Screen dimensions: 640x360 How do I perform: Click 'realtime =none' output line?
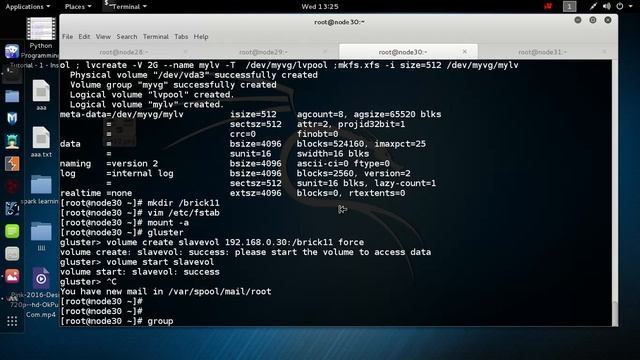[233, 193]
